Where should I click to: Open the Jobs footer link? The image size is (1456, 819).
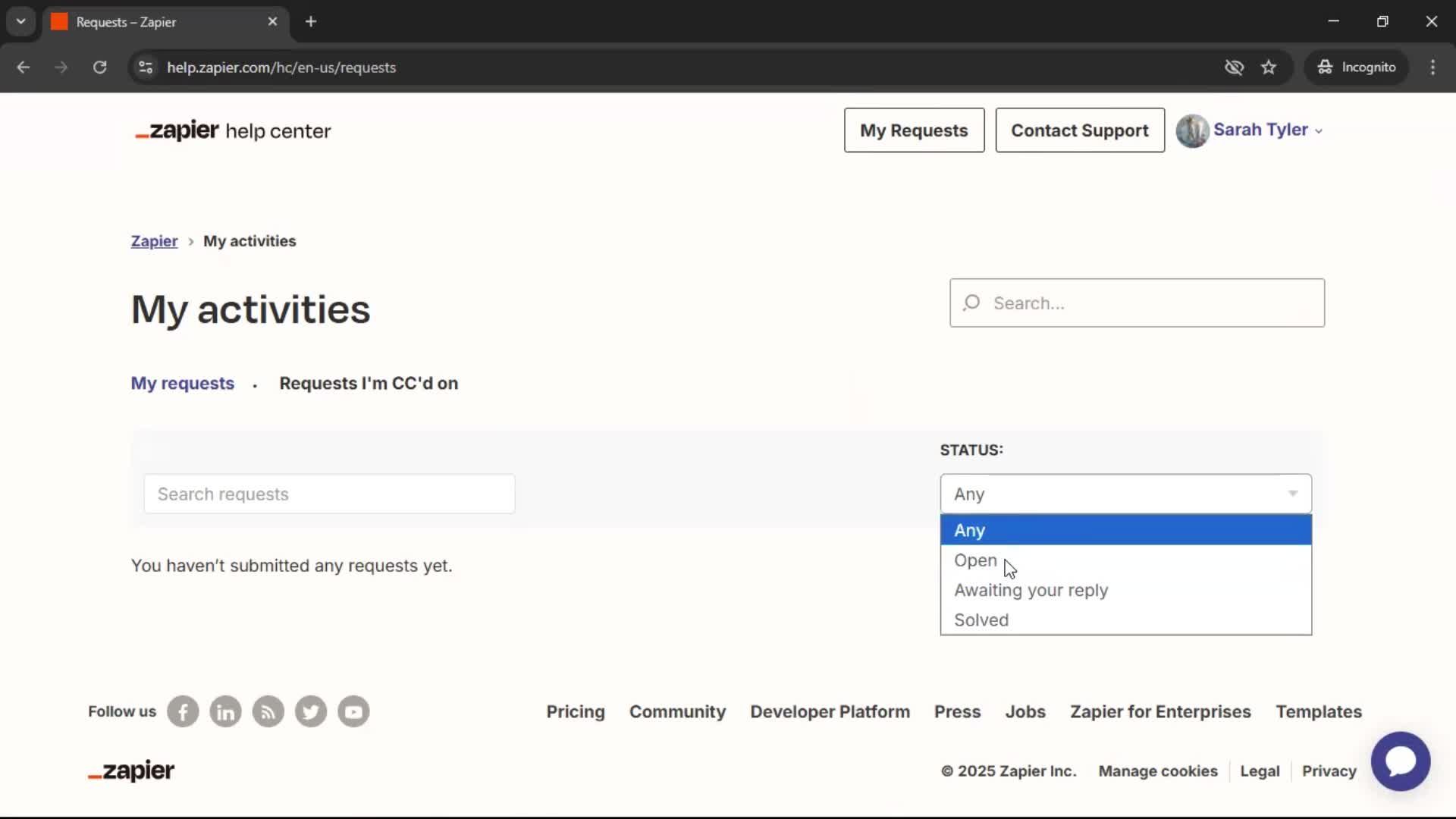(x=1025, y=711)
